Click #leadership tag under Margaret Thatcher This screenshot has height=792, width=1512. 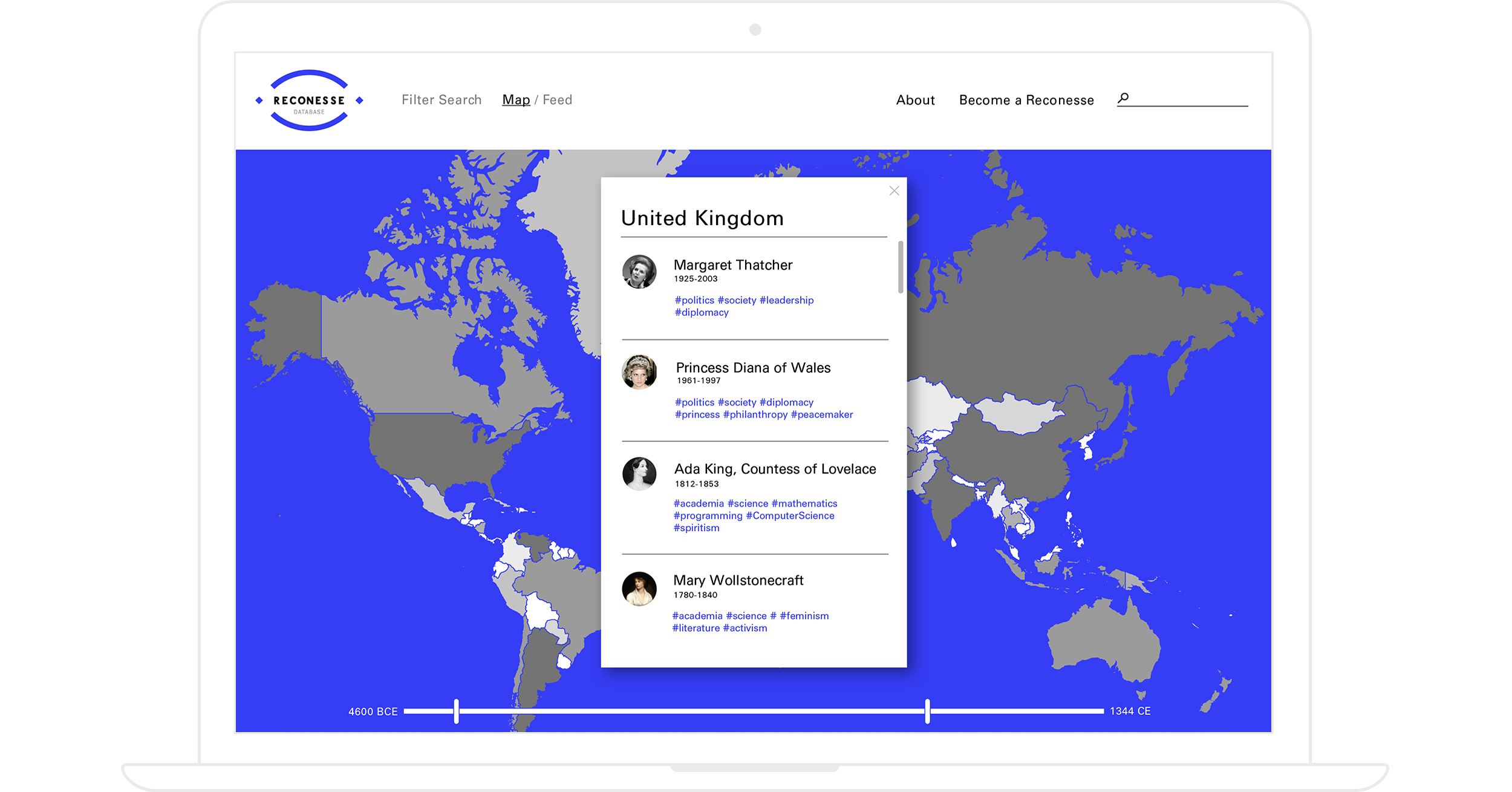coord(786,300)
